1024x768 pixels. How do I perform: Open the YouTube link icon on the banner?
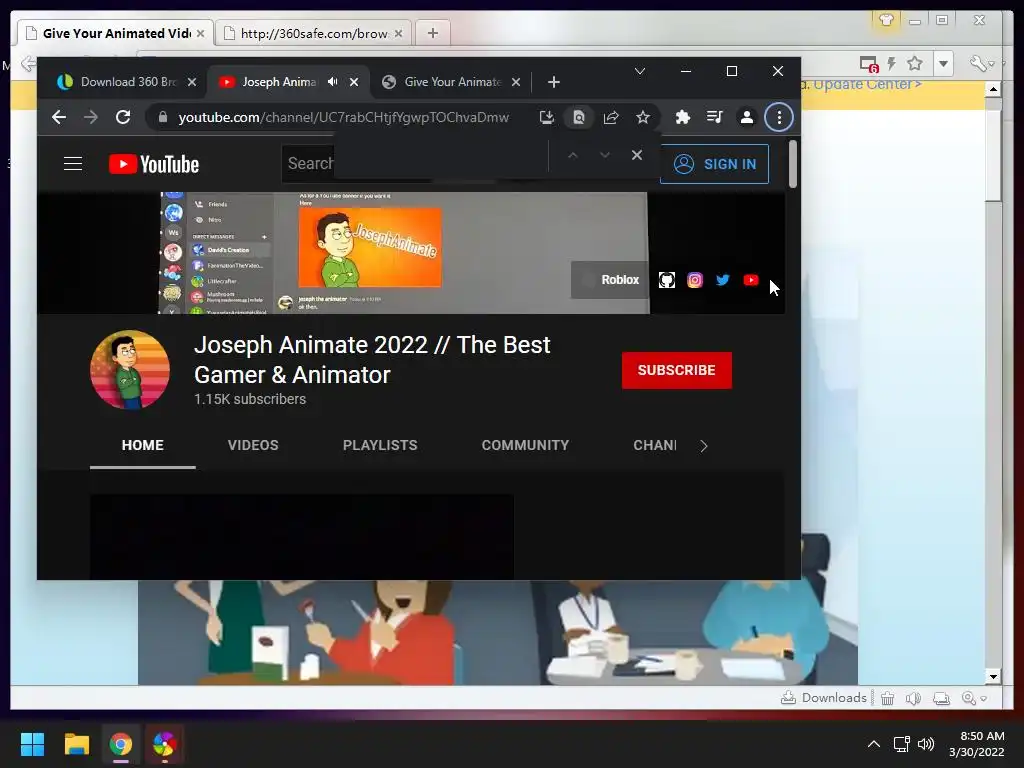coord(751,280)
